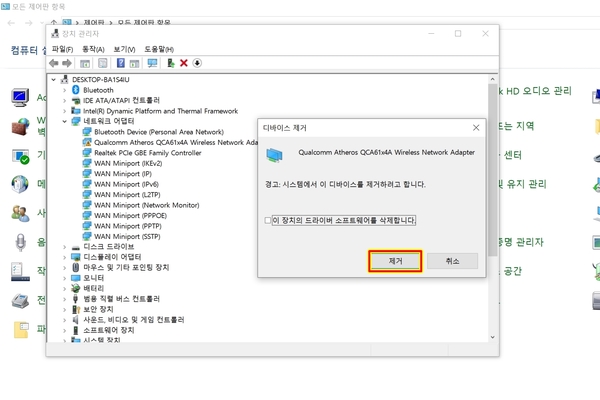The height and width of the screenshot is (400, 600).
Task: Select the 보안 장치 category
Action: (98, 309)
